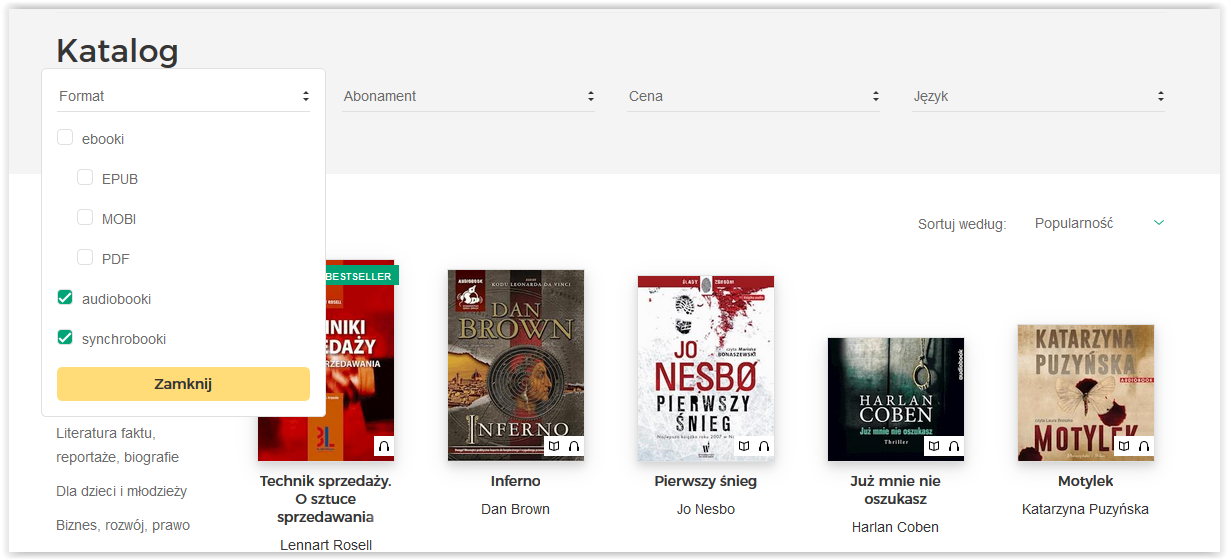Click headphones icon on Technik sprzedaży cover

click(x=384, y=446)
